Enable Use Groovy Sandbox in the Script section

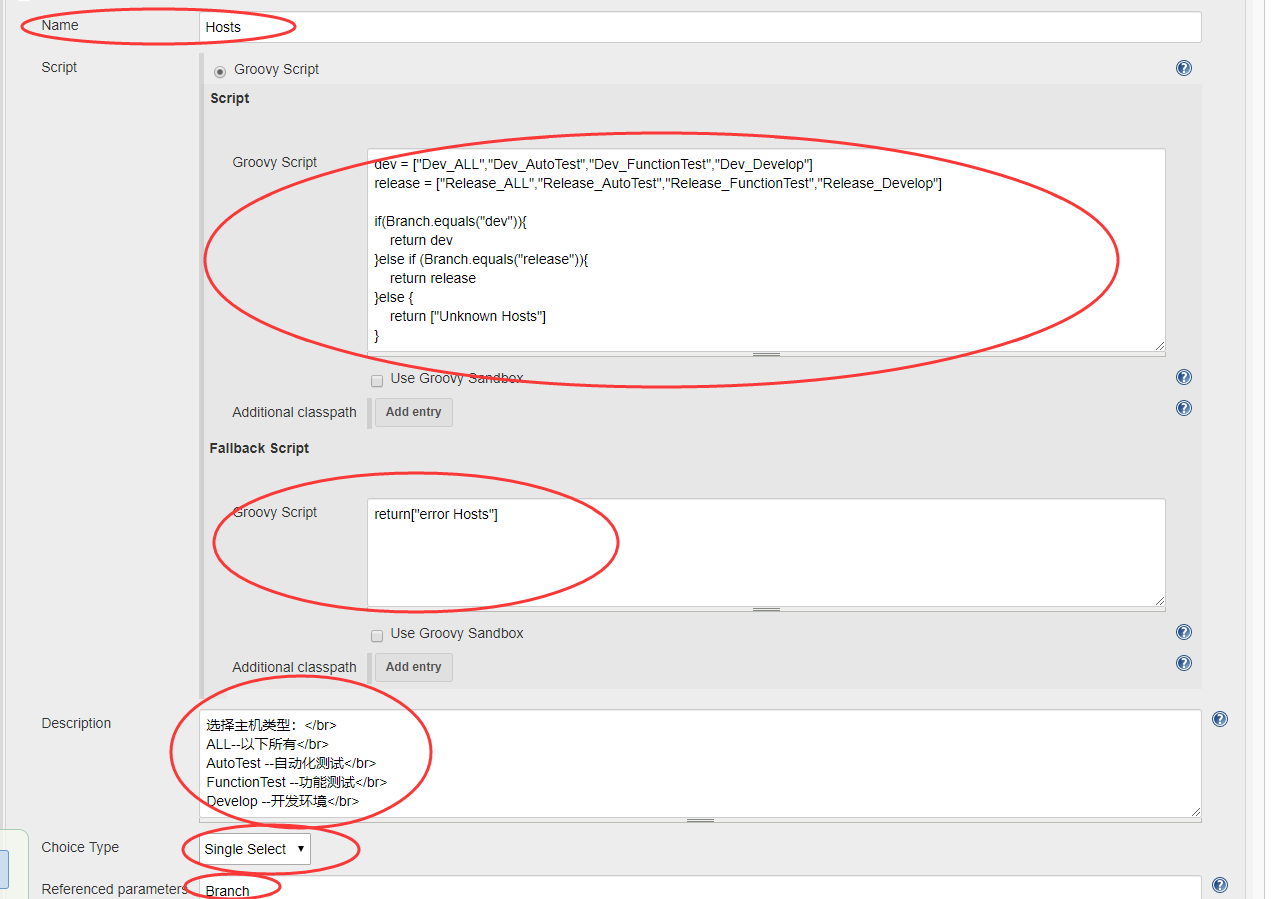(x=377, y=381)
